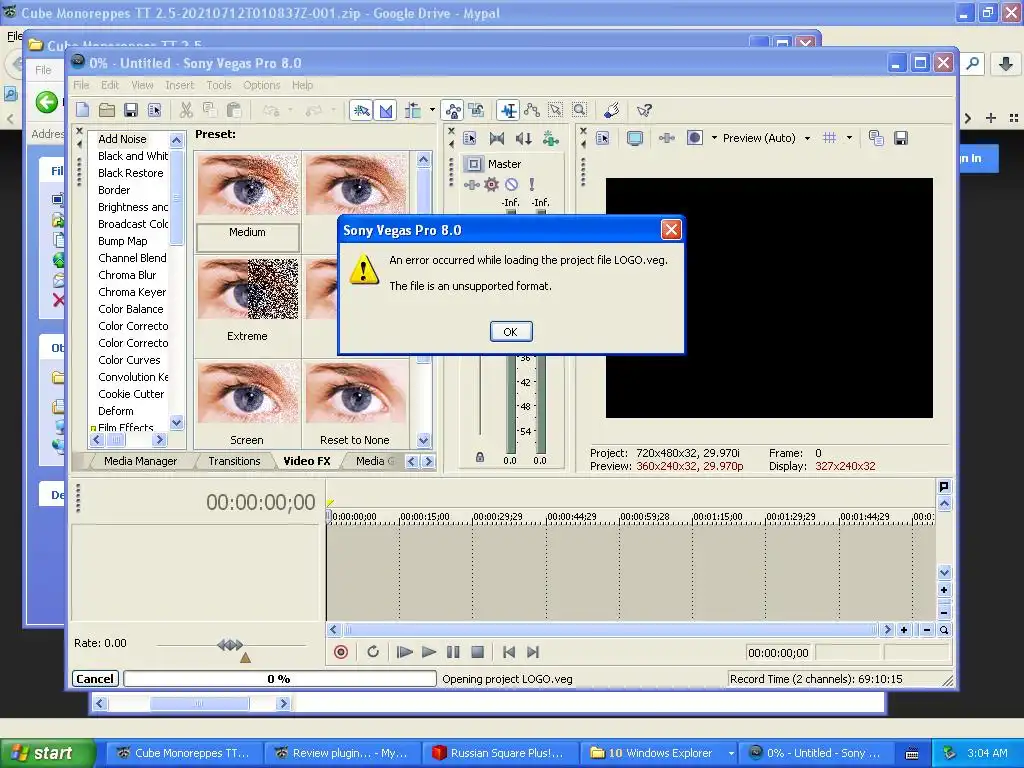Viewport: 1024px width, 768px height.
Task: Select the Selection Edit tool
Action: tap(556, 110)
